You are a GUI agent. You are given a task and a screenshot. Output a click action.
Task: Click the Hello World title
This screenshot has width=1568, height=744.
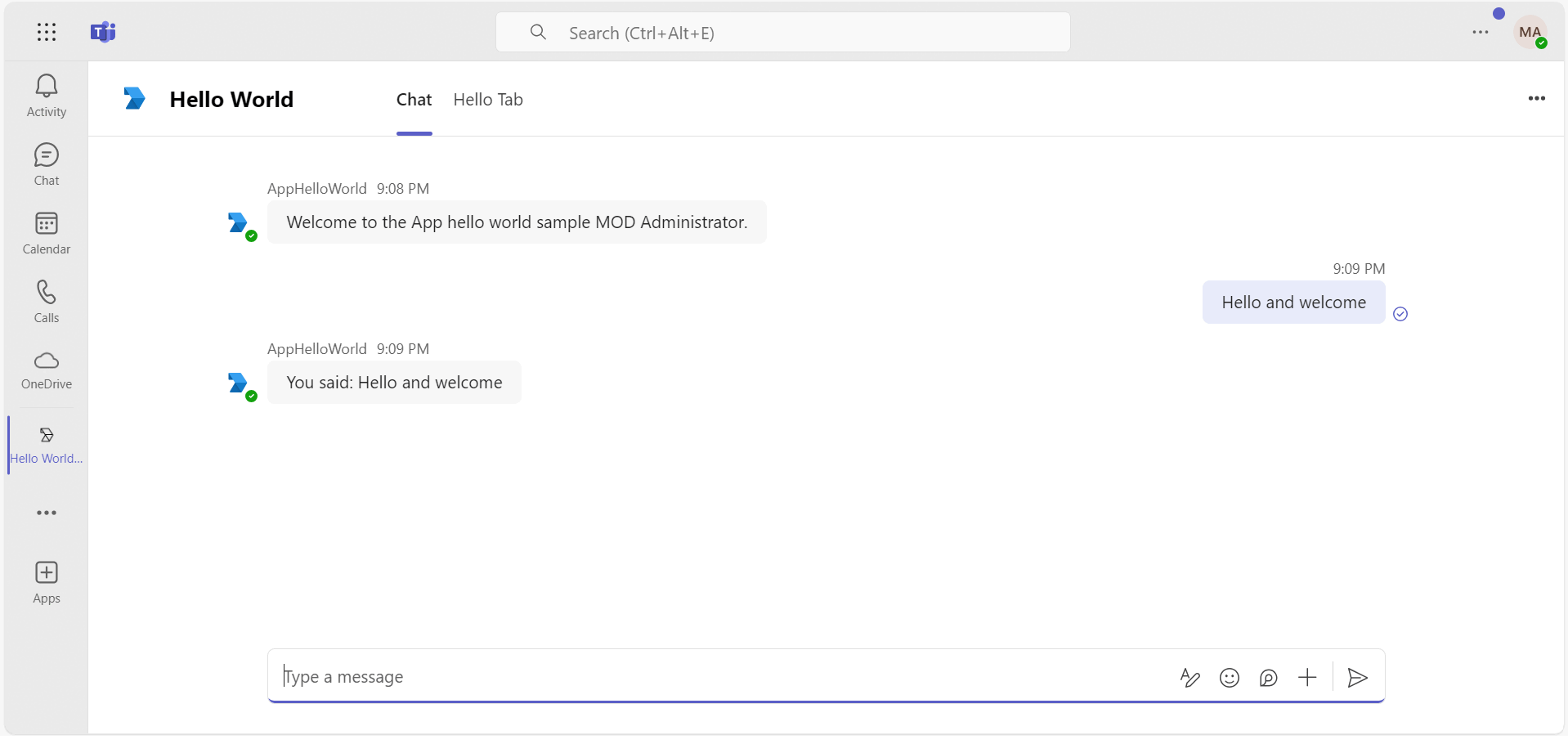coord(231,100)
